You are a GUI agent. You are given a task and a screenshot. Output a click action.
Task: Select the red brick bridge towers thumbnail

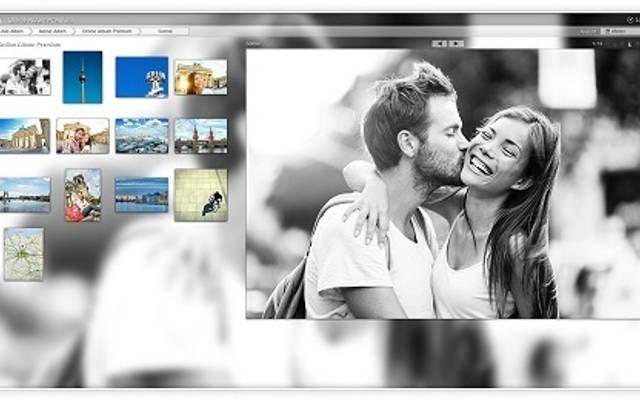[x=200, y=135]
